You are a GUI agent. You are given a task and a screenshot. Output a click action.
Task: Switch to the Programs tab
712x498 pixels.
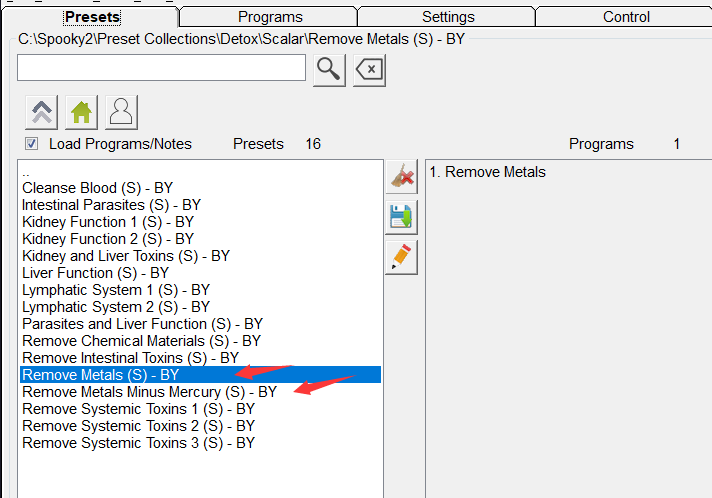pos(270,17)
